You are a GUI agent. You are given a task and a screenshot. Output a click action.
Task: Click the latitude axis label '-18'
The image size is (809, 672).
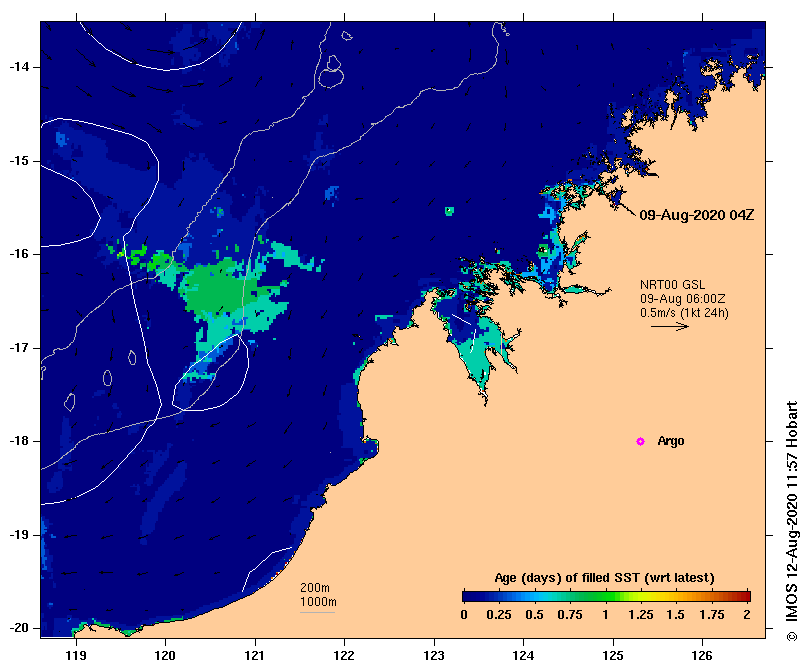coord(19,441)
